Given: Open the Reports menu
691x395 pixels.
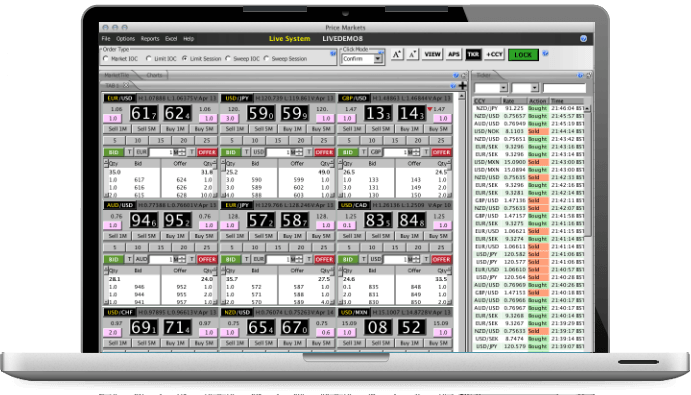Looking at the screenshot, I should pos(150,39).
